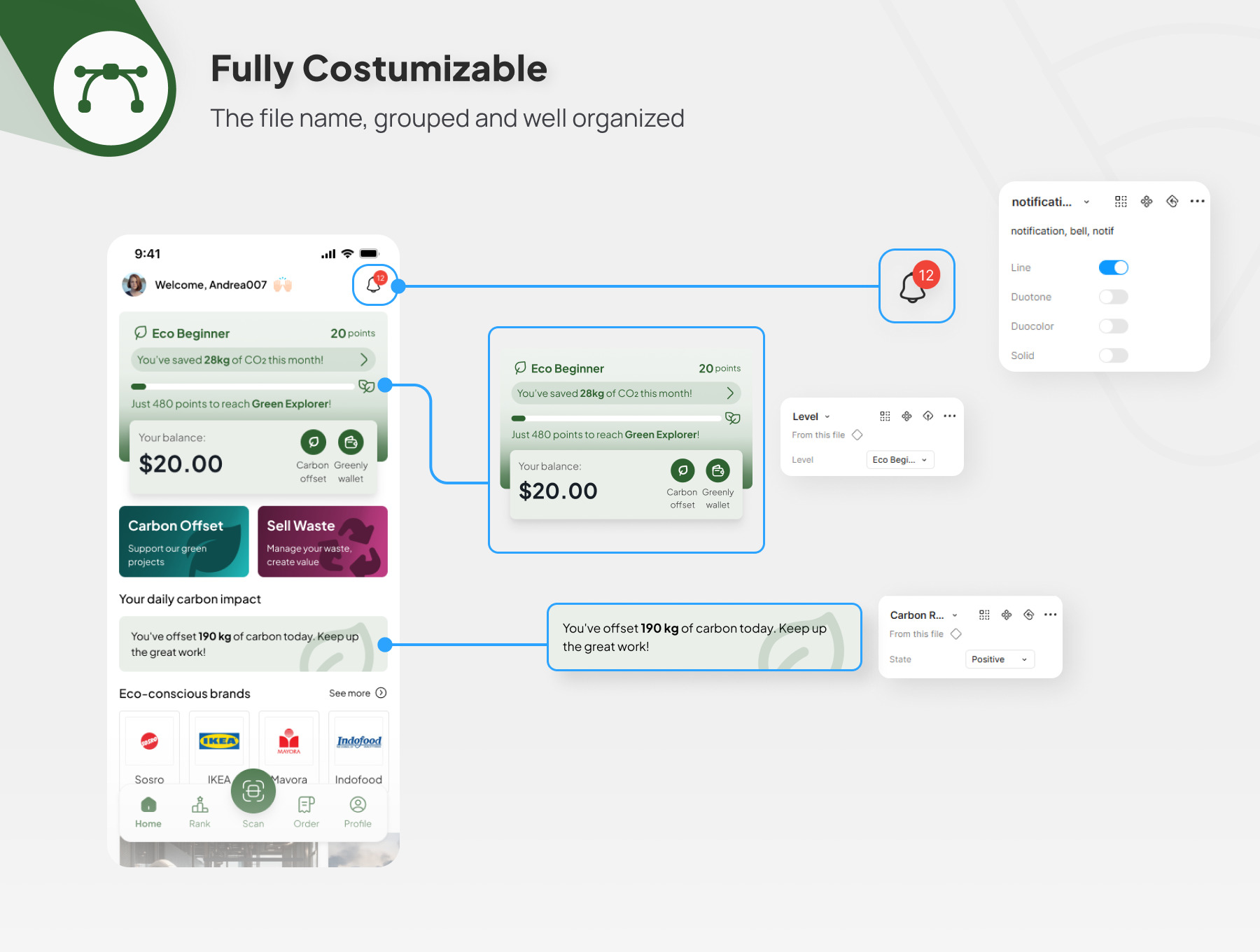1260x952 pixels.
Task: Enable the Duotone toggle
Action: (x=1113, y=297)
